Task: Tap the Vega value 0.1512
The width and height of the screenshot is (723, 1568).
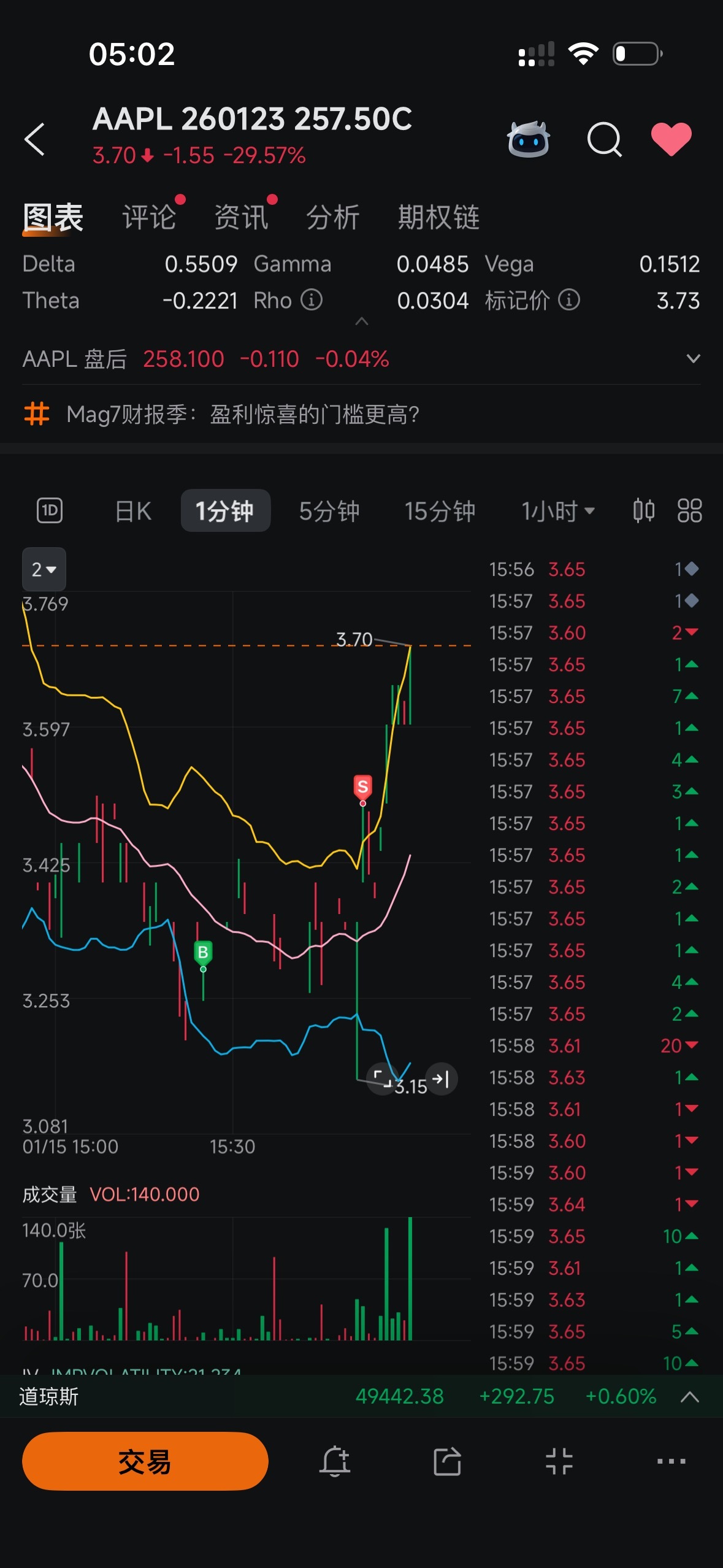Action: pos(670,264)
